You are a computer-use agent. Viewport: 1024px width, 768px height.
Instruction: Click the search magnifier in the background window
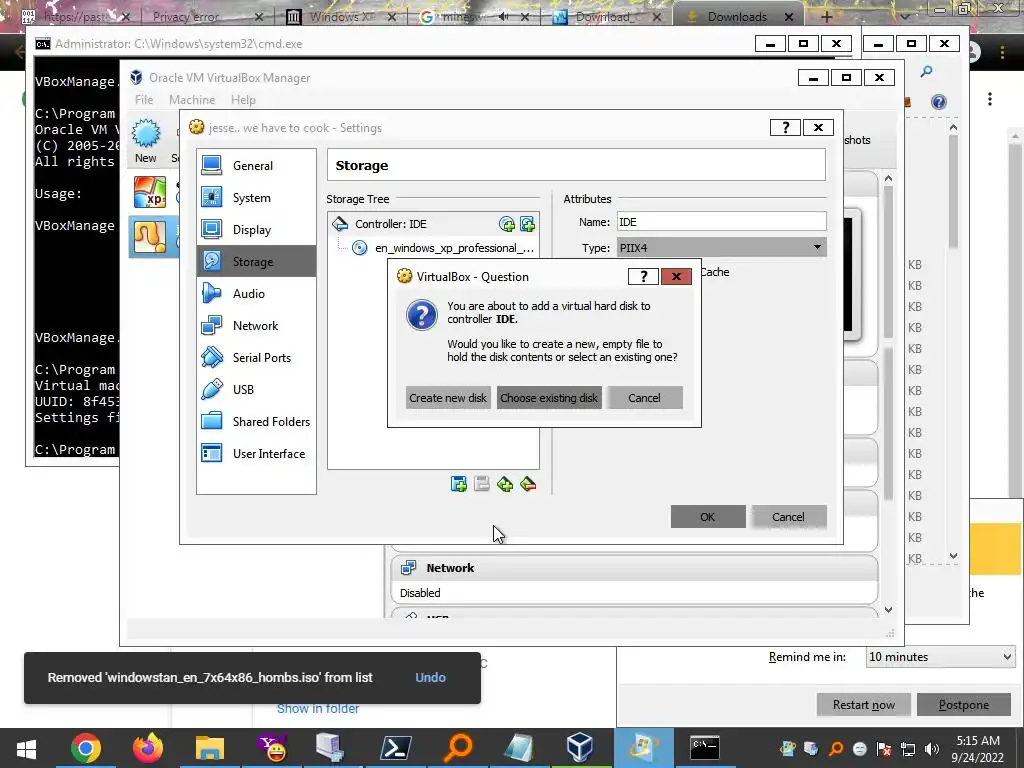tap(926, 71)
